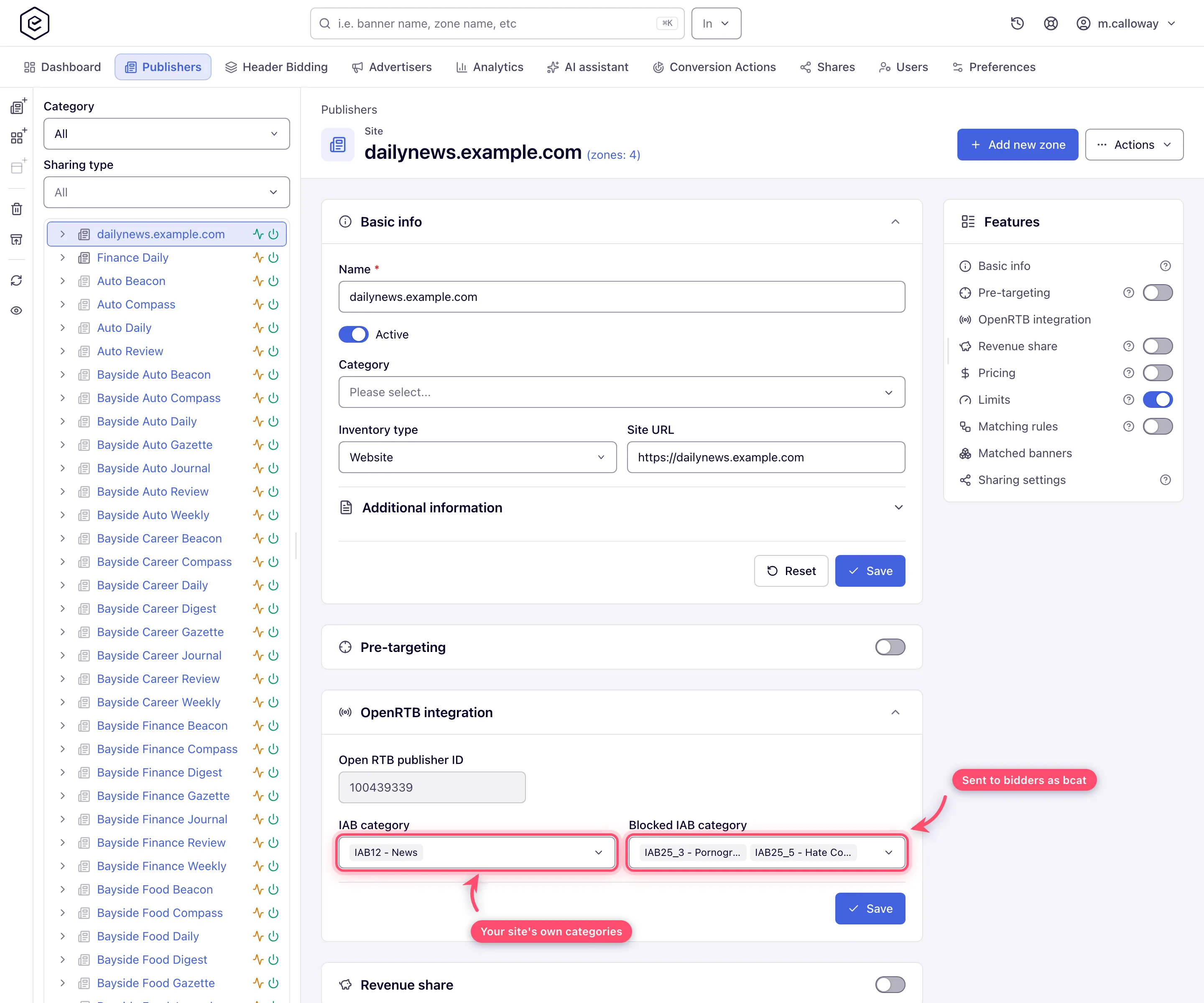Screen dimensions: 1204x1003
Task: Click help icon next to Revenue share feature
Action: (x=1128, y=346)
